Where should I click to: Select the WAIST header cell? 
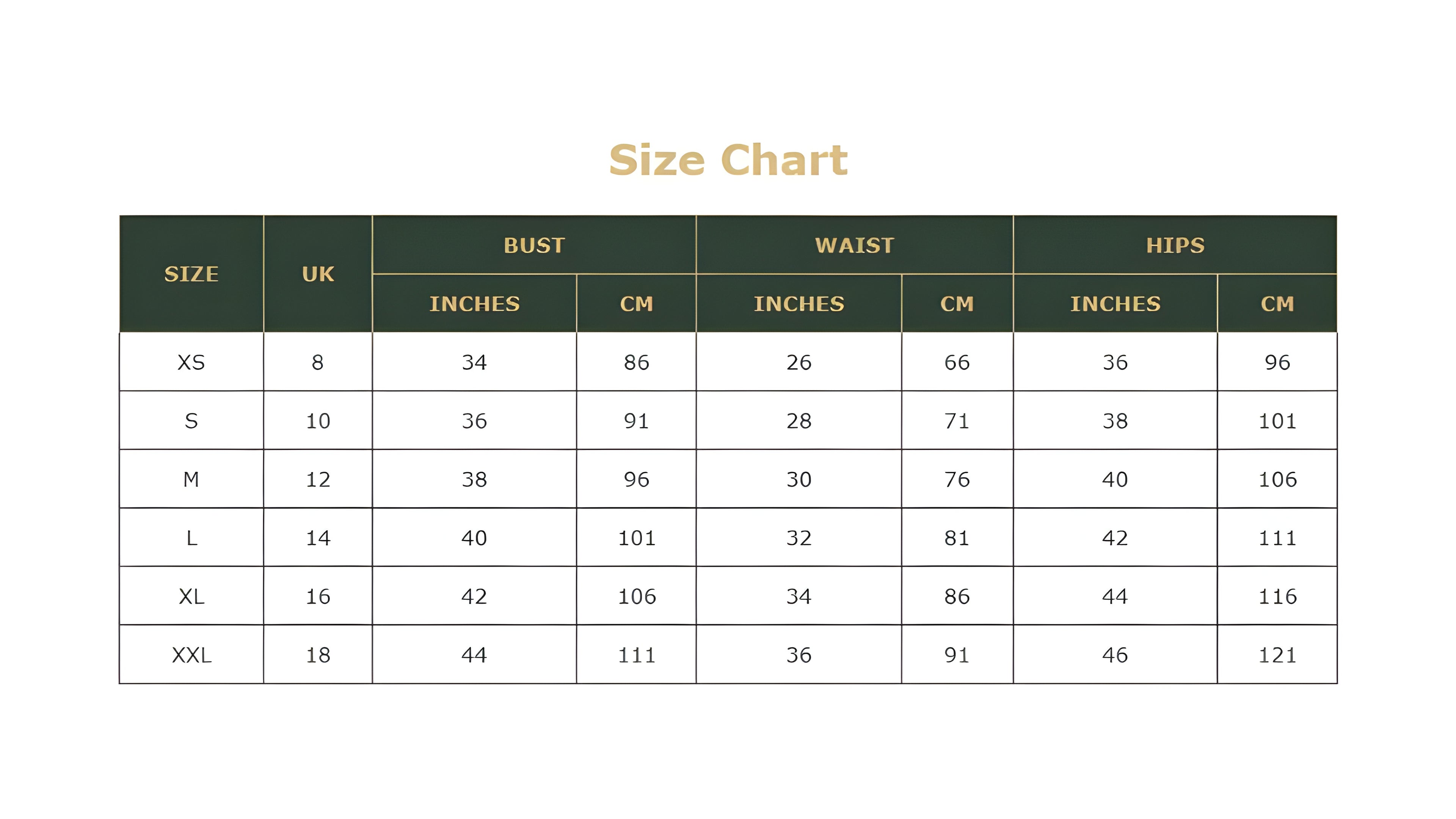pyautogui.click(x=855, y=245)
